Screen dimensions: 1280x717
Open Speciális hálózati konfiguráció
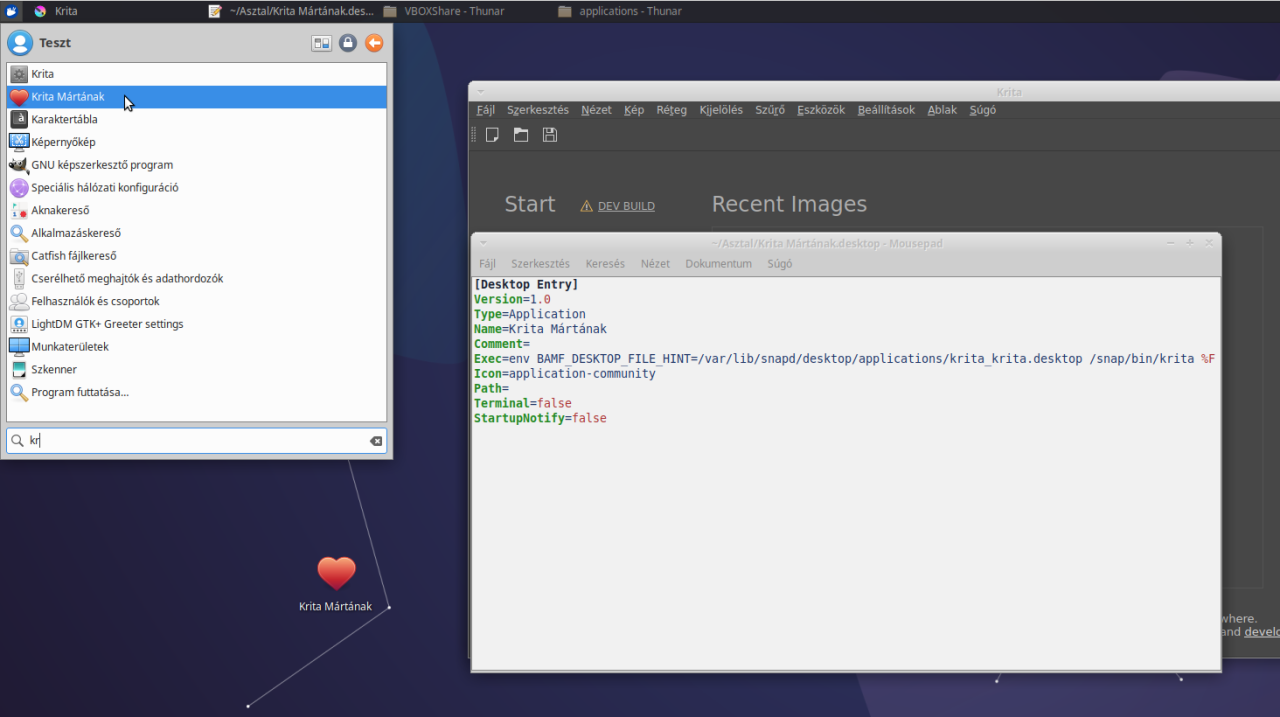197,187
